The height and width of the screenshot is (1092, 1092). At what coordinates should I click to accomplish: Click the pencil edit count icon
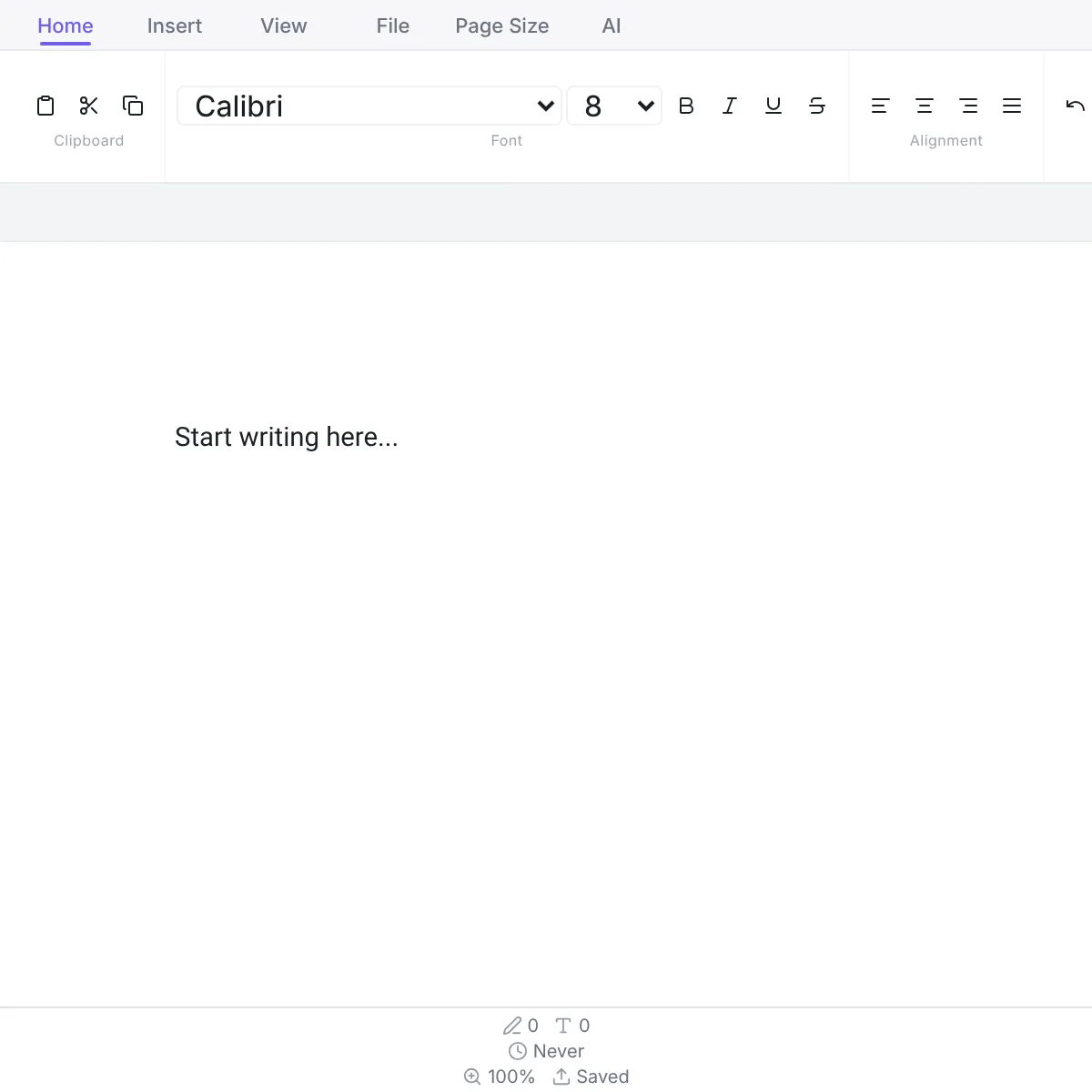[512, 1026]
